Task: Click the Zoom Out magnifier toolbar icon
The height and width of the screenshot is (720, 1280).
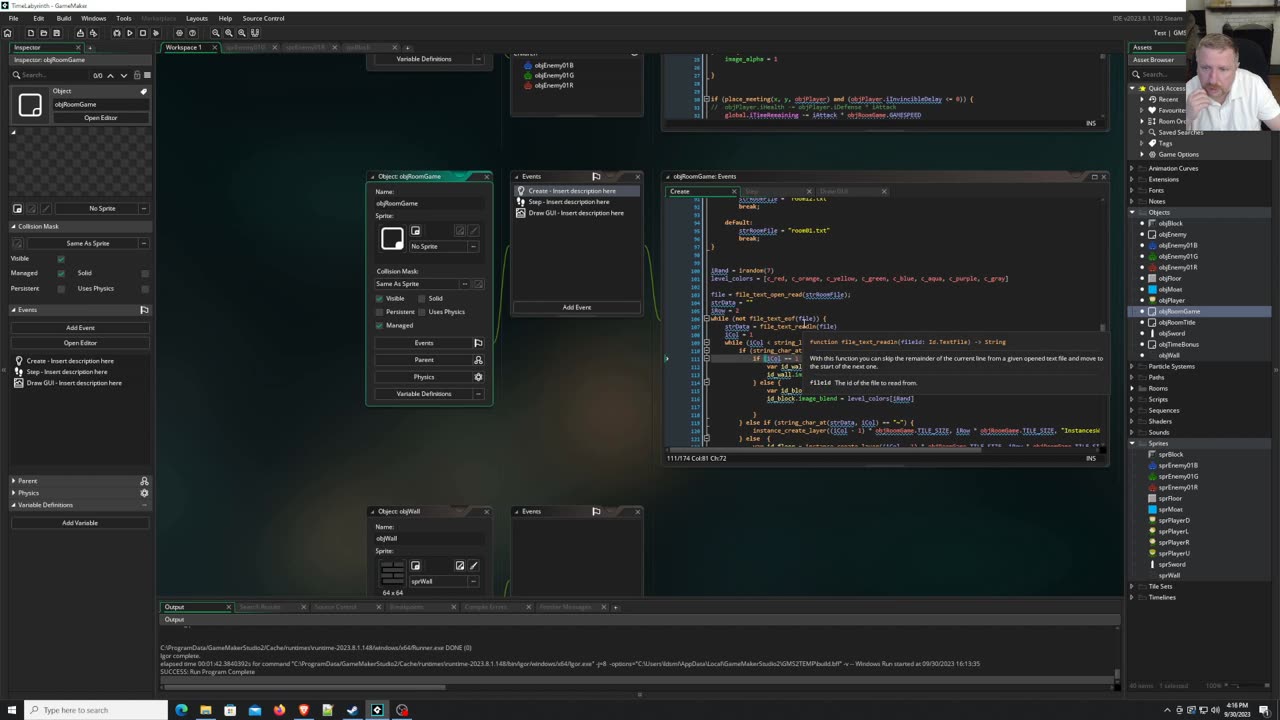Action: [216, 33]
